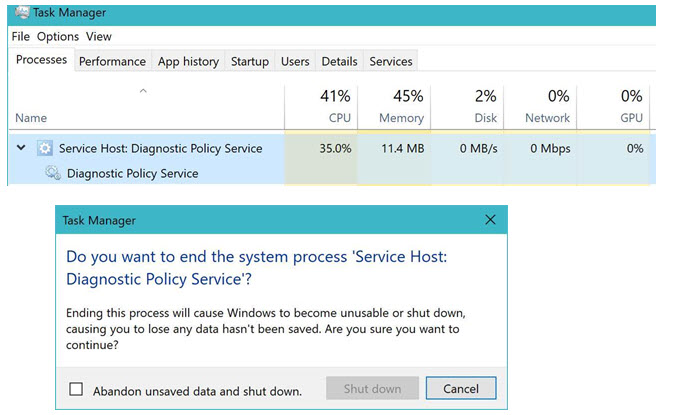This screenshot has height=415, width=679.
Task: Click the Task Manager title bar icon
Action: pyautogui.click(x=22, y=12)
